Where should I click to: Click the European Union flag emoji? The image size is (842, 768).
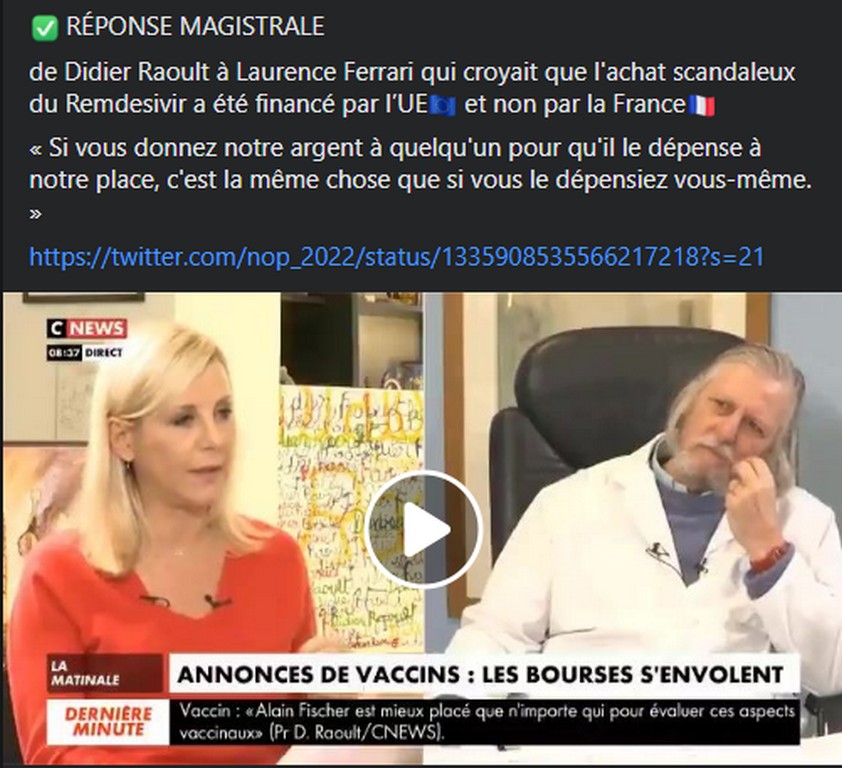[x=444, y=106]
